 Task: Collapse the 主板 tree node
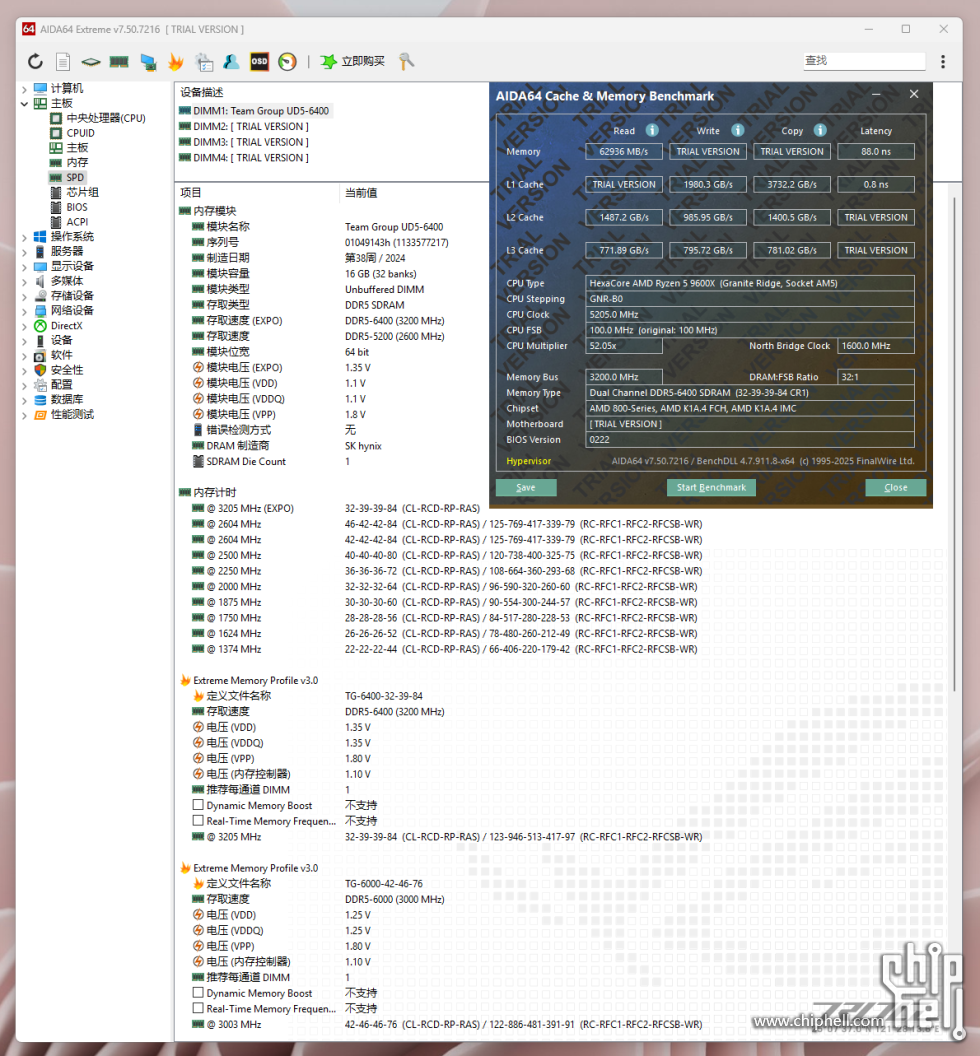pos(24,104)
